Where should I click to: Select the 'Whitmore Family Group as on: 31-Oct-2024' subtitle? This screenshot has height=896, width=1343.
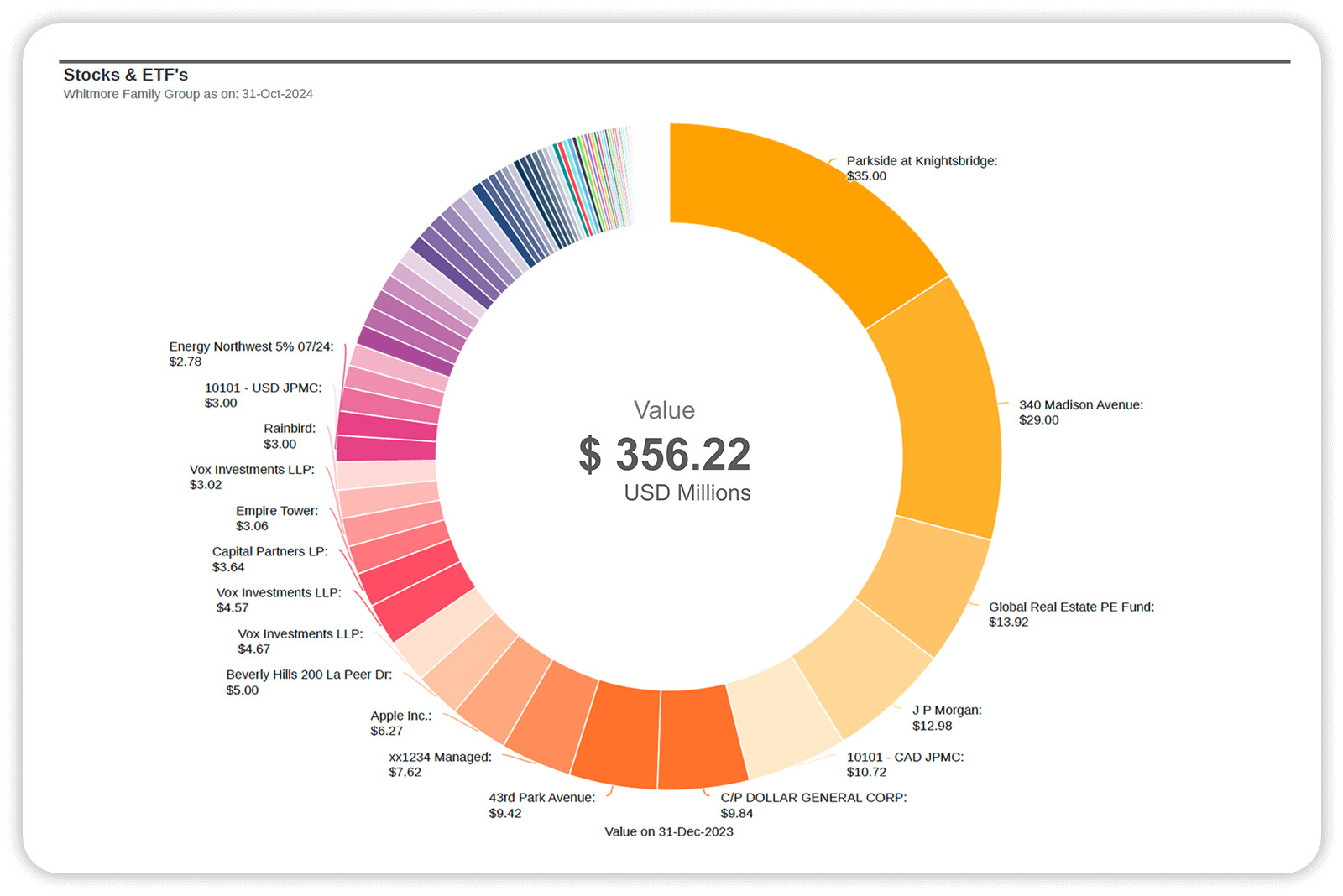coord(188,94)
